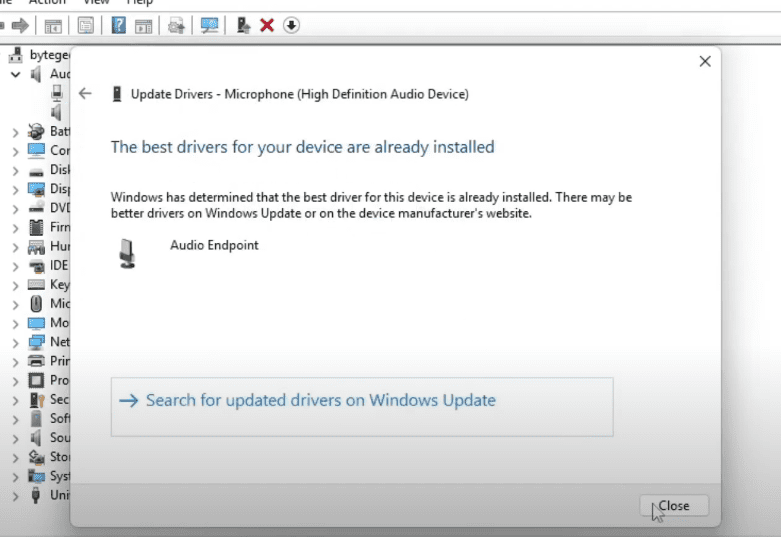Screen dimensions: 781x537
Task: Expand the Batteries category
Action: click(15, 132)
